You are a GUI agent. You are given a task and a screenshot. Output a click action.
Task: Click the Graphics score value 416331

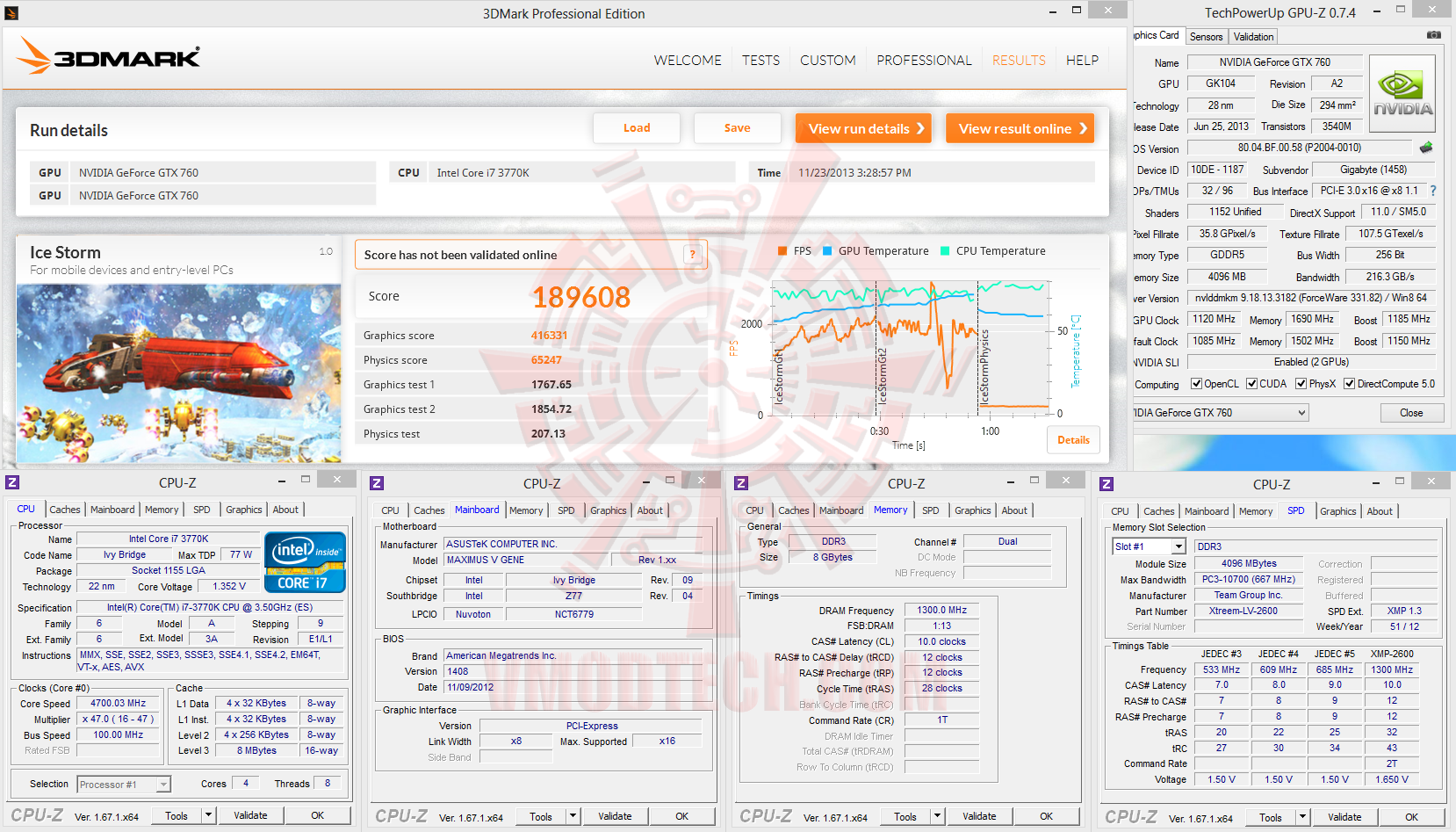click(549, 336)
